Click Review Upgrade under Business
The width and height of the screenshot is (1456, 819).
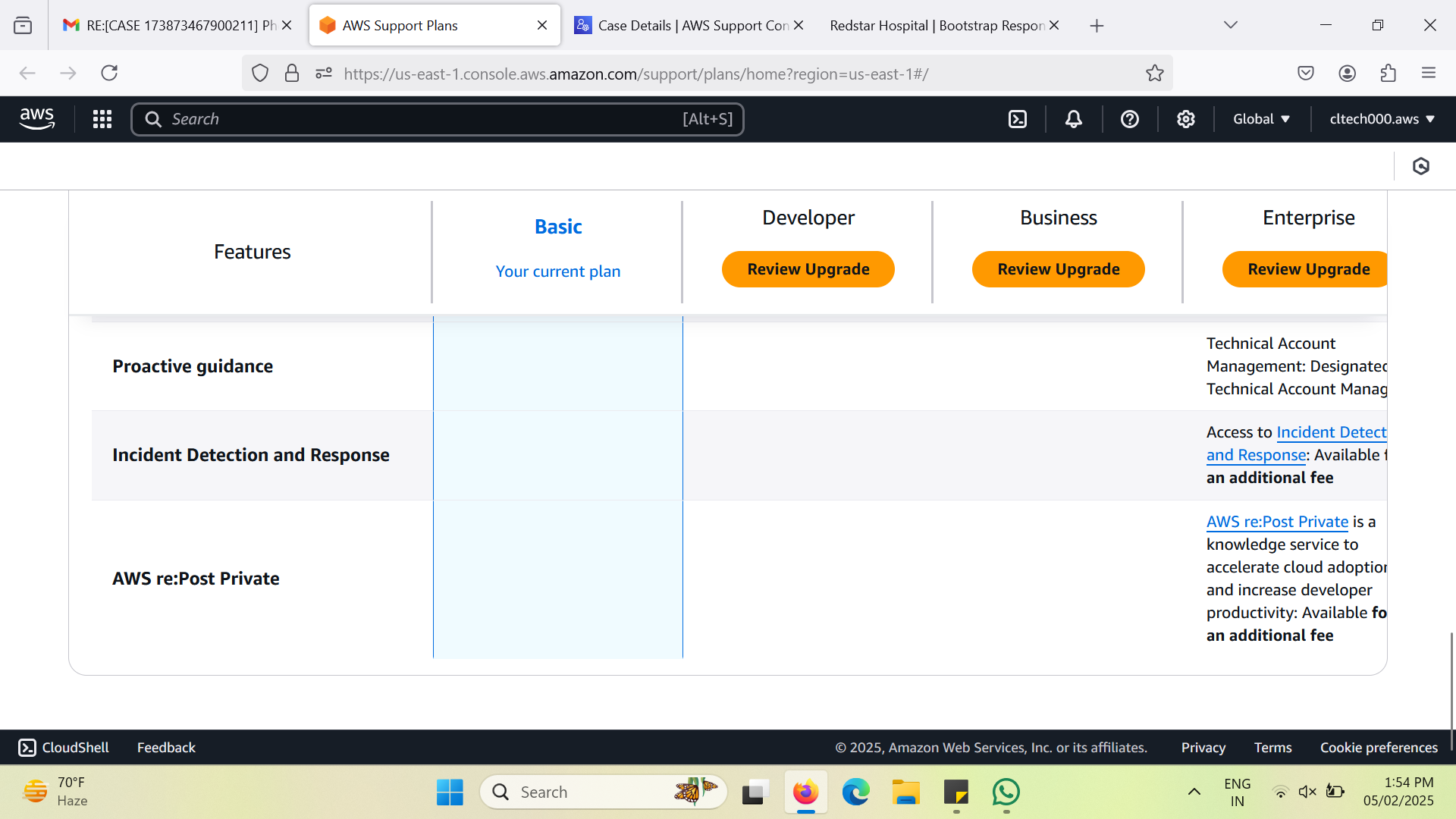pyautogui.click(x=1059, y=269)
